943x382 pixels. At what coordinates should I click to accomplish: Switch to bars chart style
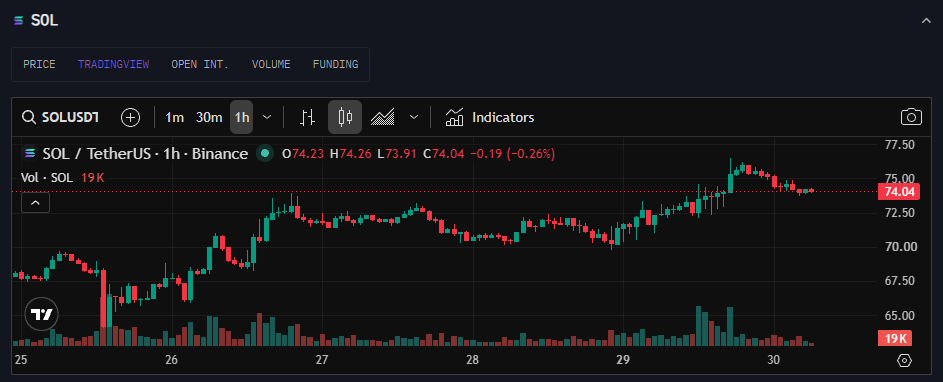(x=308, y=117)
